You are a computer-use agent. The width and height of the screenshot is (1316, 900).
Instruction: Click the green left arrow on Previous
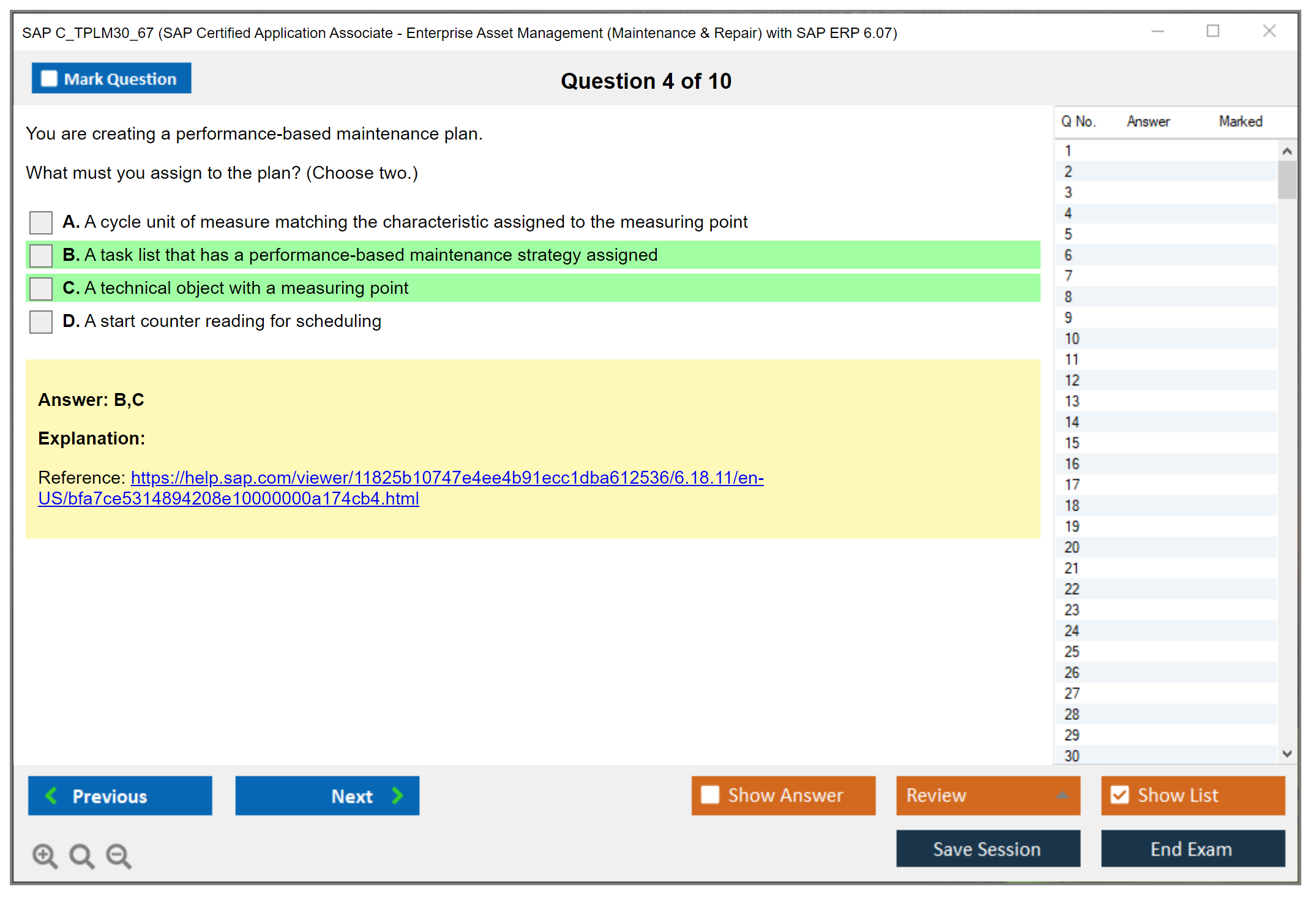click(51, 795)
